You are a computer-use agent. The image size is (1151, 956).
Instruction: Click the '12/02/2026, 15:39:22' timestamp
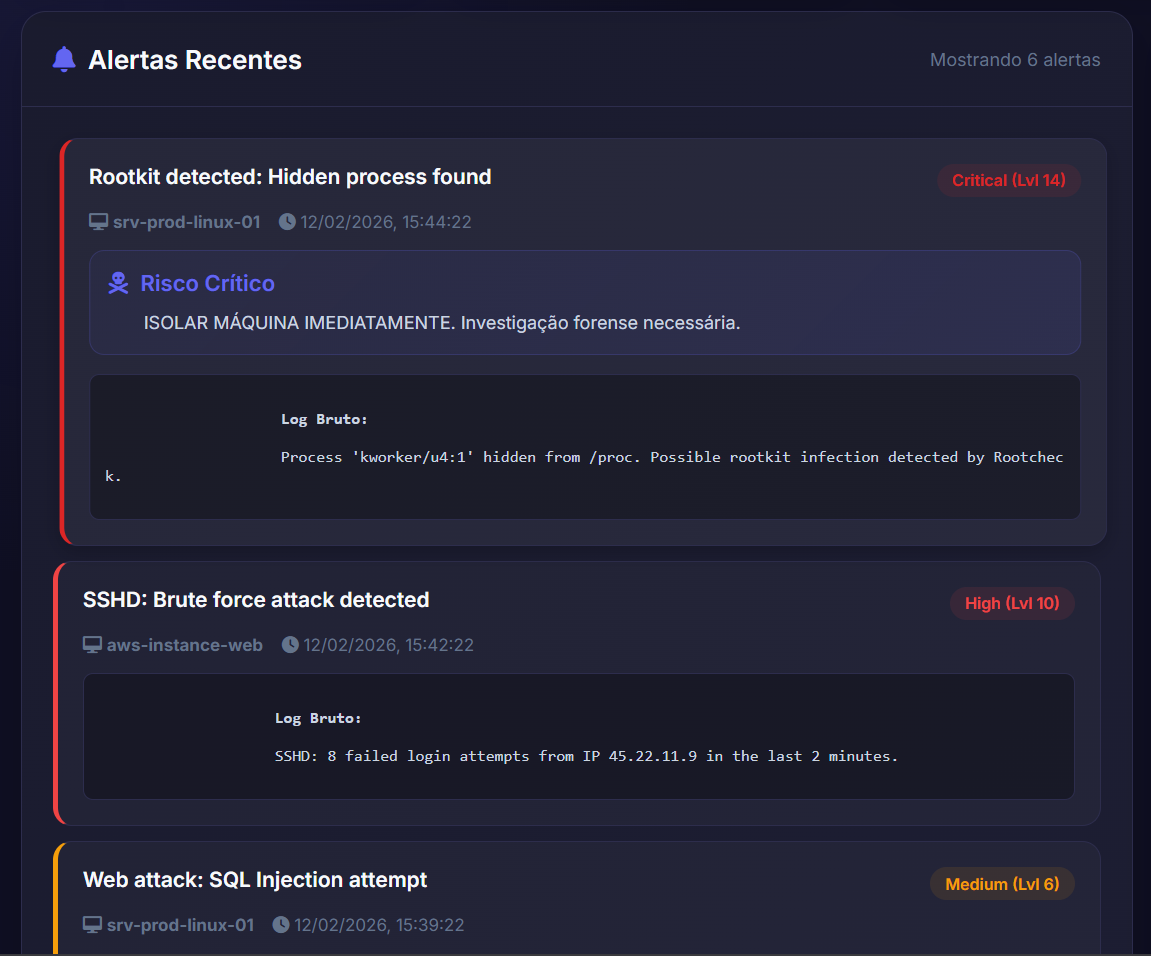pos(380,924)
